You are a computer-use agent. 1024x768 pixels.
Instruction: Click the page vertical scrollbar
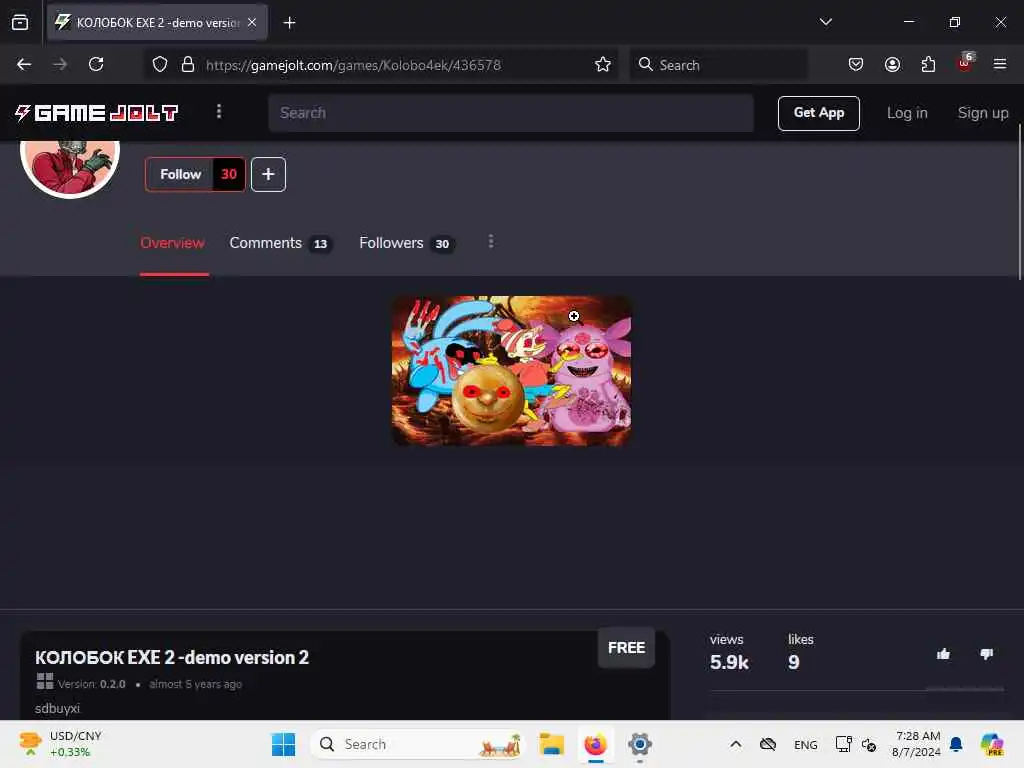tap(1019, 202)
